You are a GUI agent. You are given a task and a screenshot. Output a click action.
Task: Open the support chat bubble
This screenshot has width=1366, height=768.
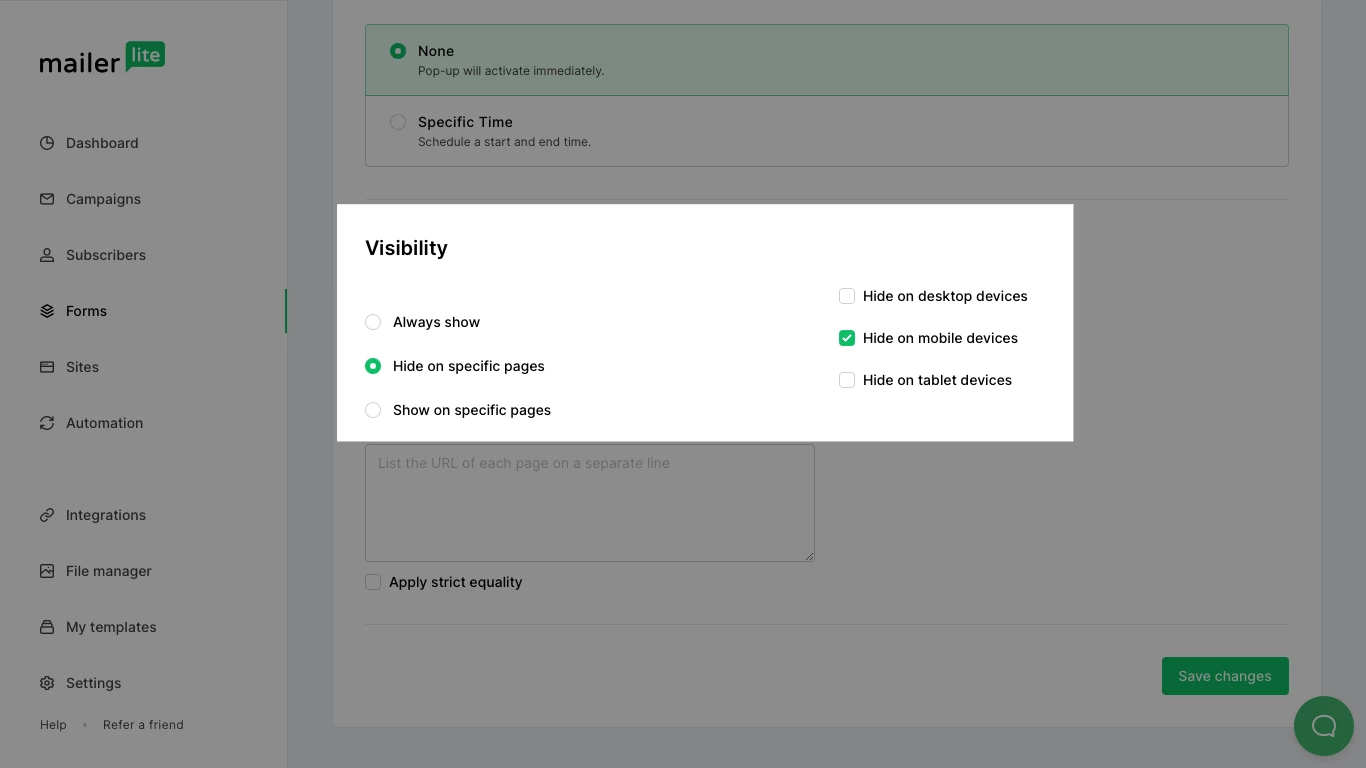click(1323, 725)
